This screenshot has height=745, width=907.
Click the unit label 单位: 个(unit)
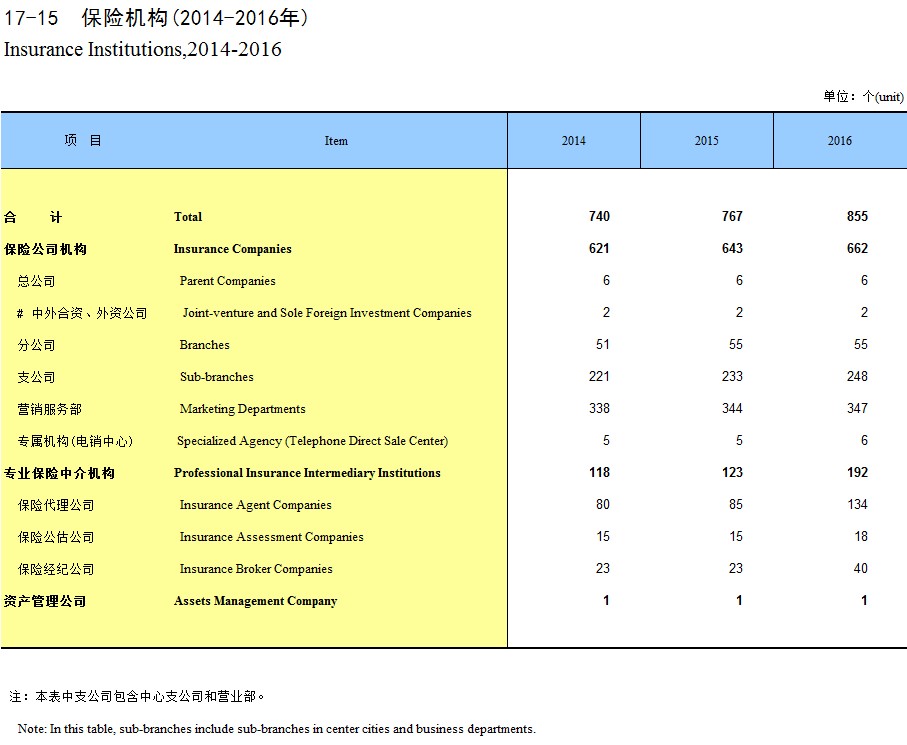[864, 96]
